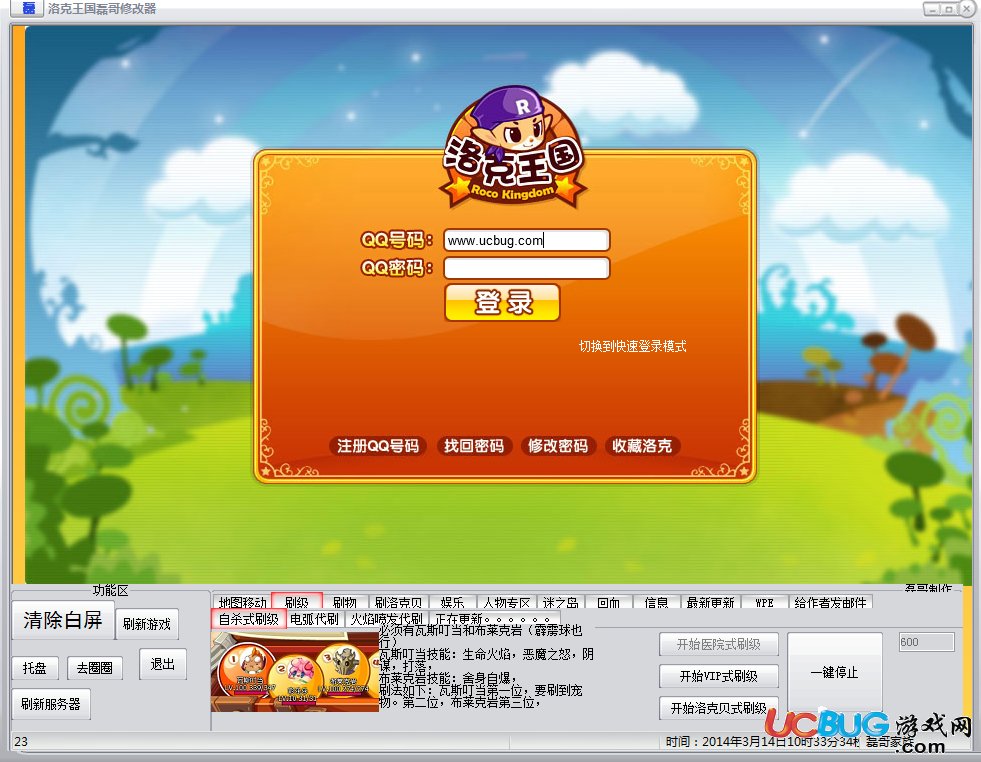Screen dimensions: 981x762
Task: Focus the QQ号码 input field
Action: tap(526, 240)
